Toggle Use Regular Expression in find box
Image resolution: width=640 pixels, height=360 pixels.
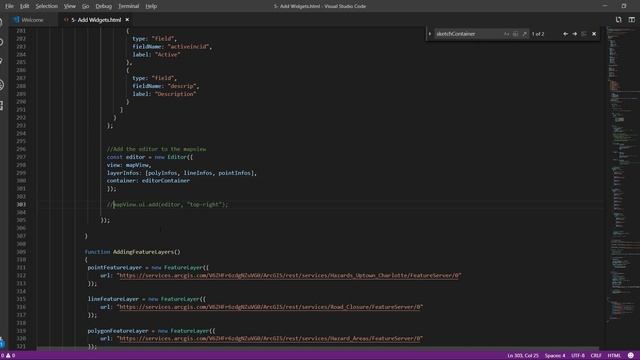click(x=524, y=34)
